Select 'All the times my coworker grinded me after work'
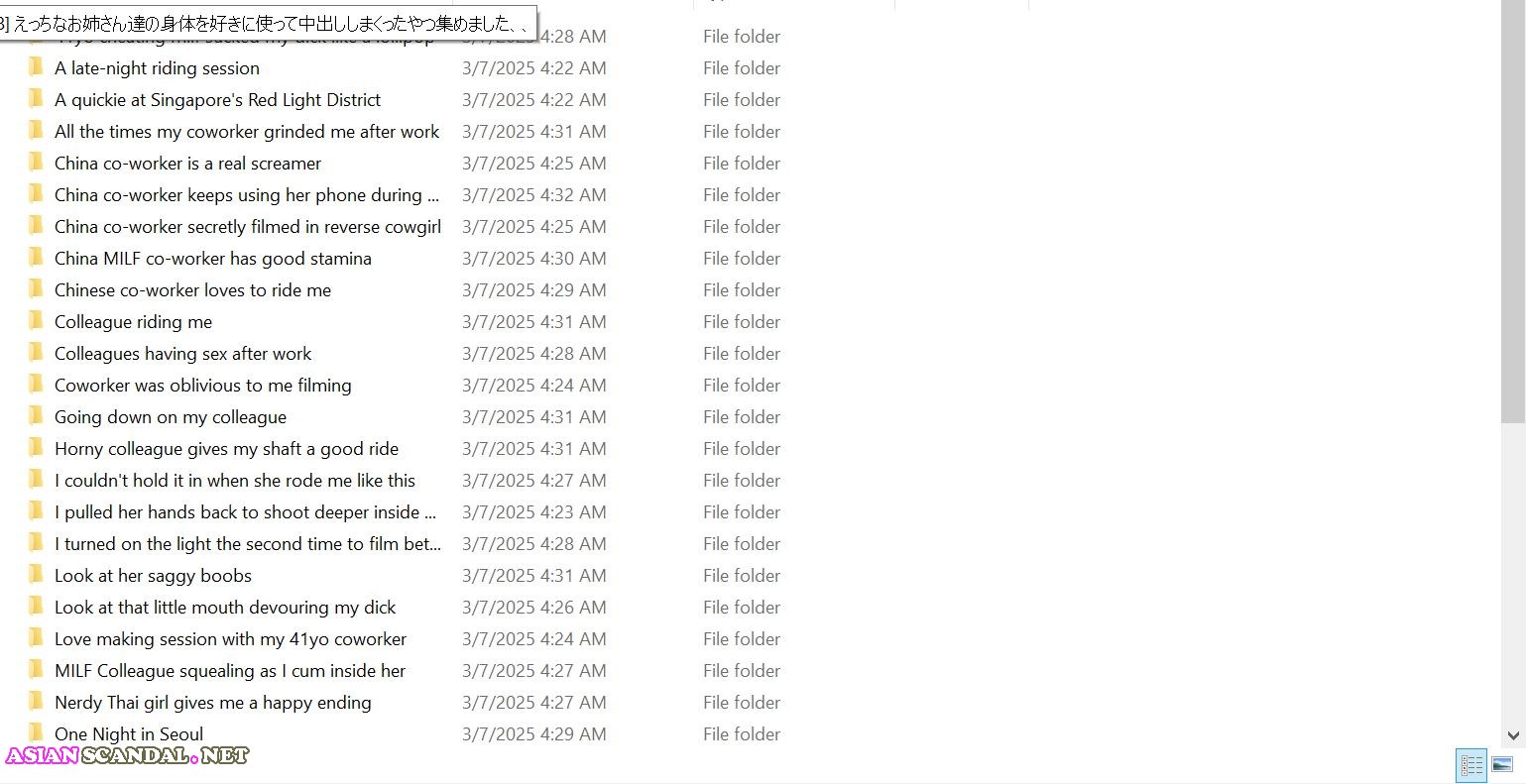This screenshot has width=1526, height=784. tap(247, 131)
